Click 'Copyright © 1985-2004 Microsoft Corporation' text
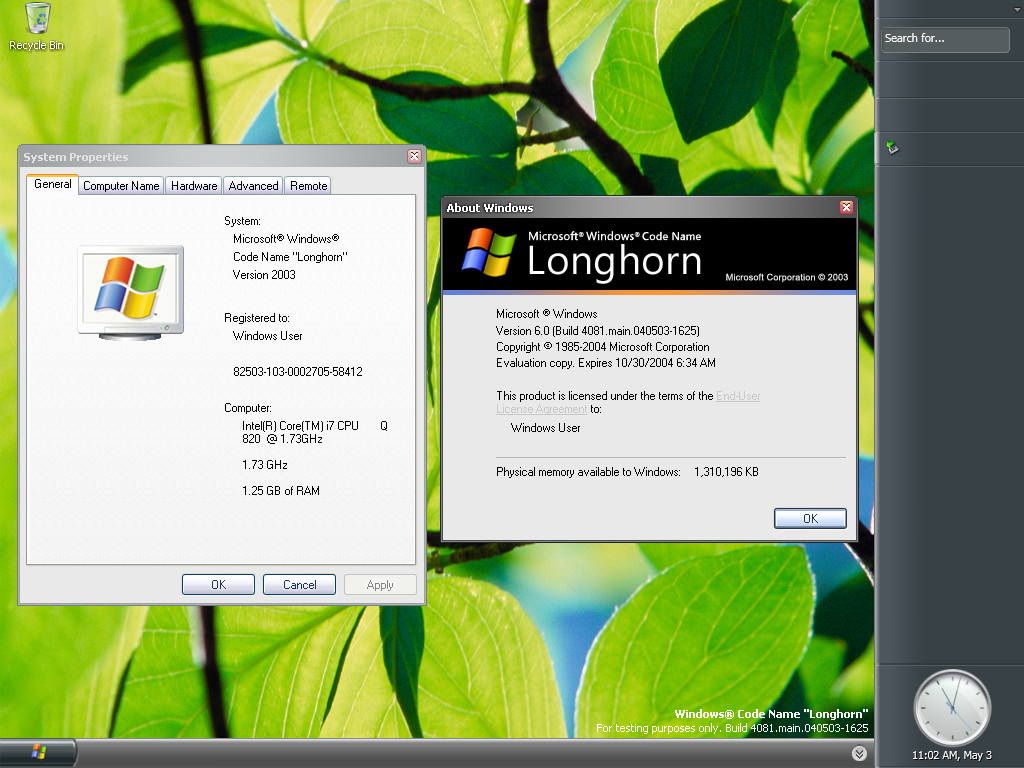This screenshot has width=1024, height=768. tap(602, 347)
